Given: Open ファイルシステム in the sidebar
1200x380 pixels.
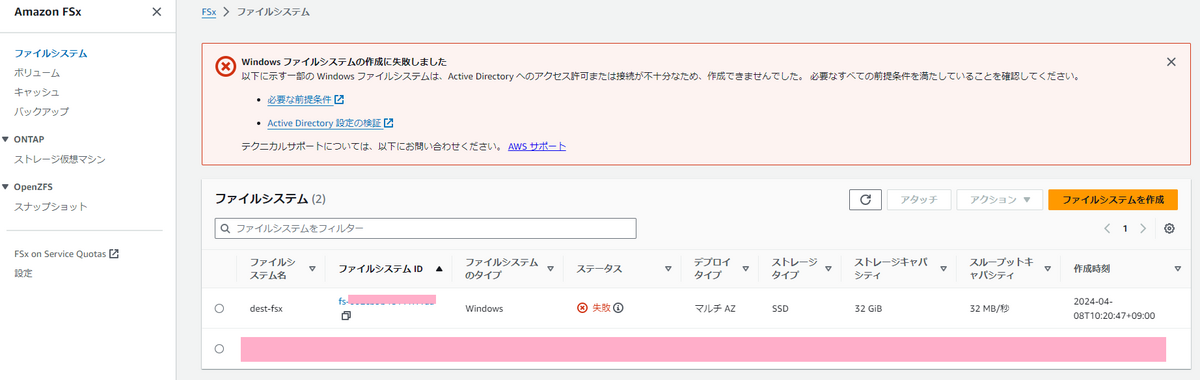Looking at the screenshot, I should [x=51, y=53].
